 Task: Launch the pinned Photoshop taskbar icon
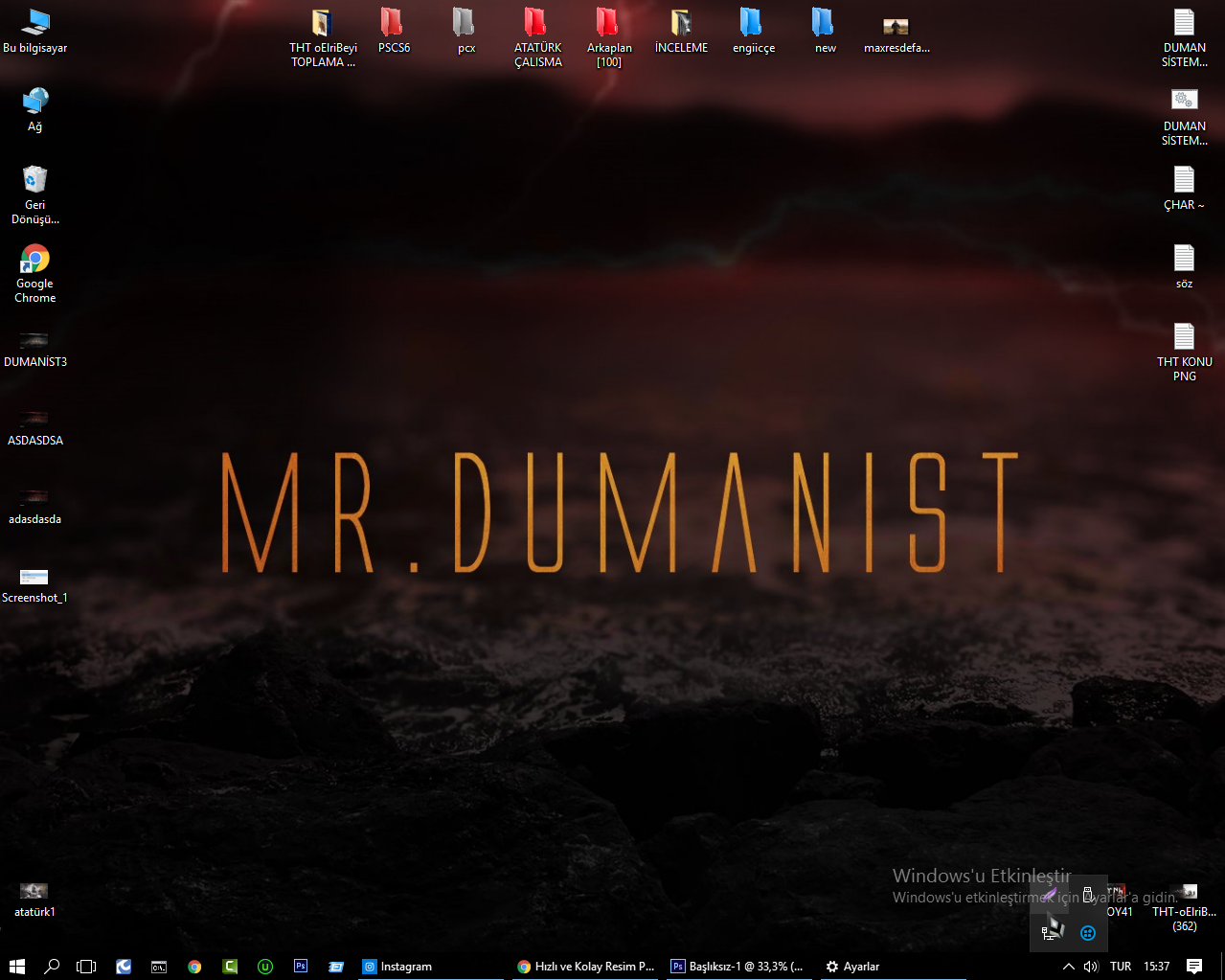(301, 967)
